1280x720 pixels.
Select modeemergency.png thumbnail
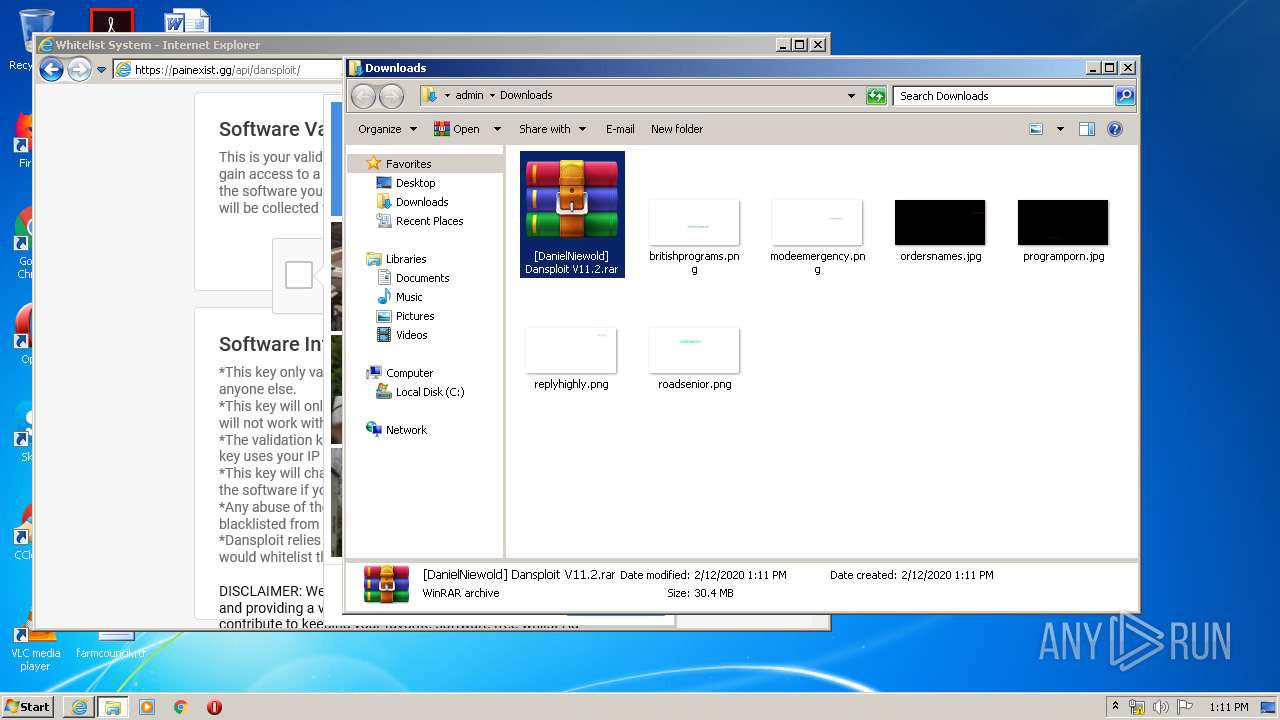[817, 236]
